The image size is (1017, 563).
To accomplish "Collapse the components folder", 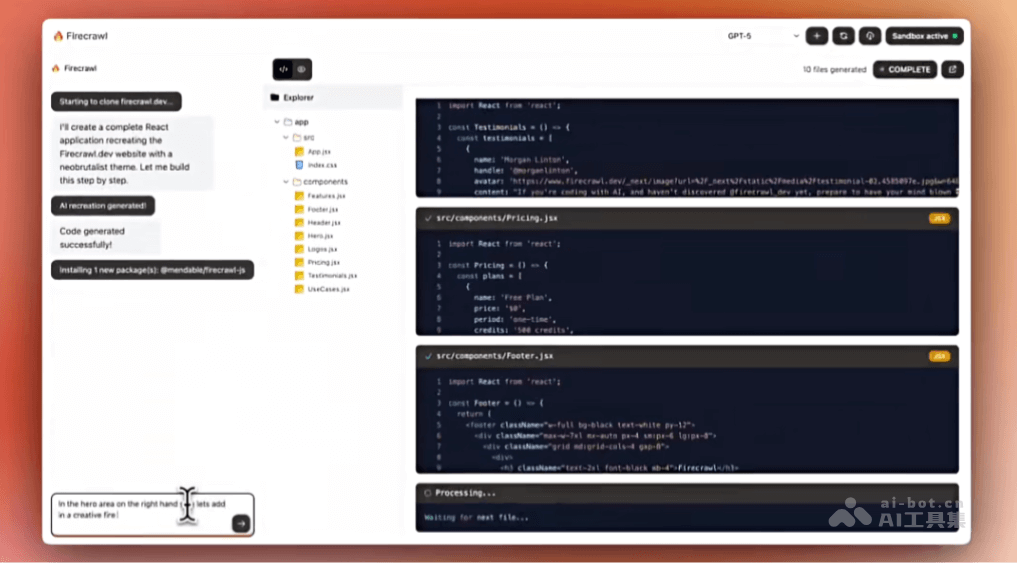I will click(x=286, y=182).
